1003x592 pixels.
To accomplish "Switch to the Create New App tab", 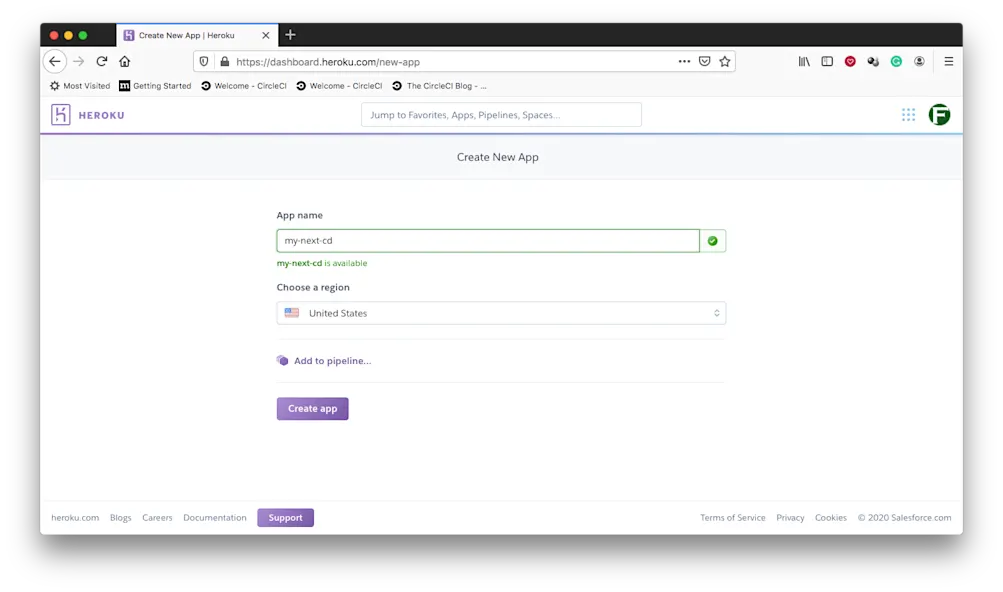I will click(x=190, y=34).
